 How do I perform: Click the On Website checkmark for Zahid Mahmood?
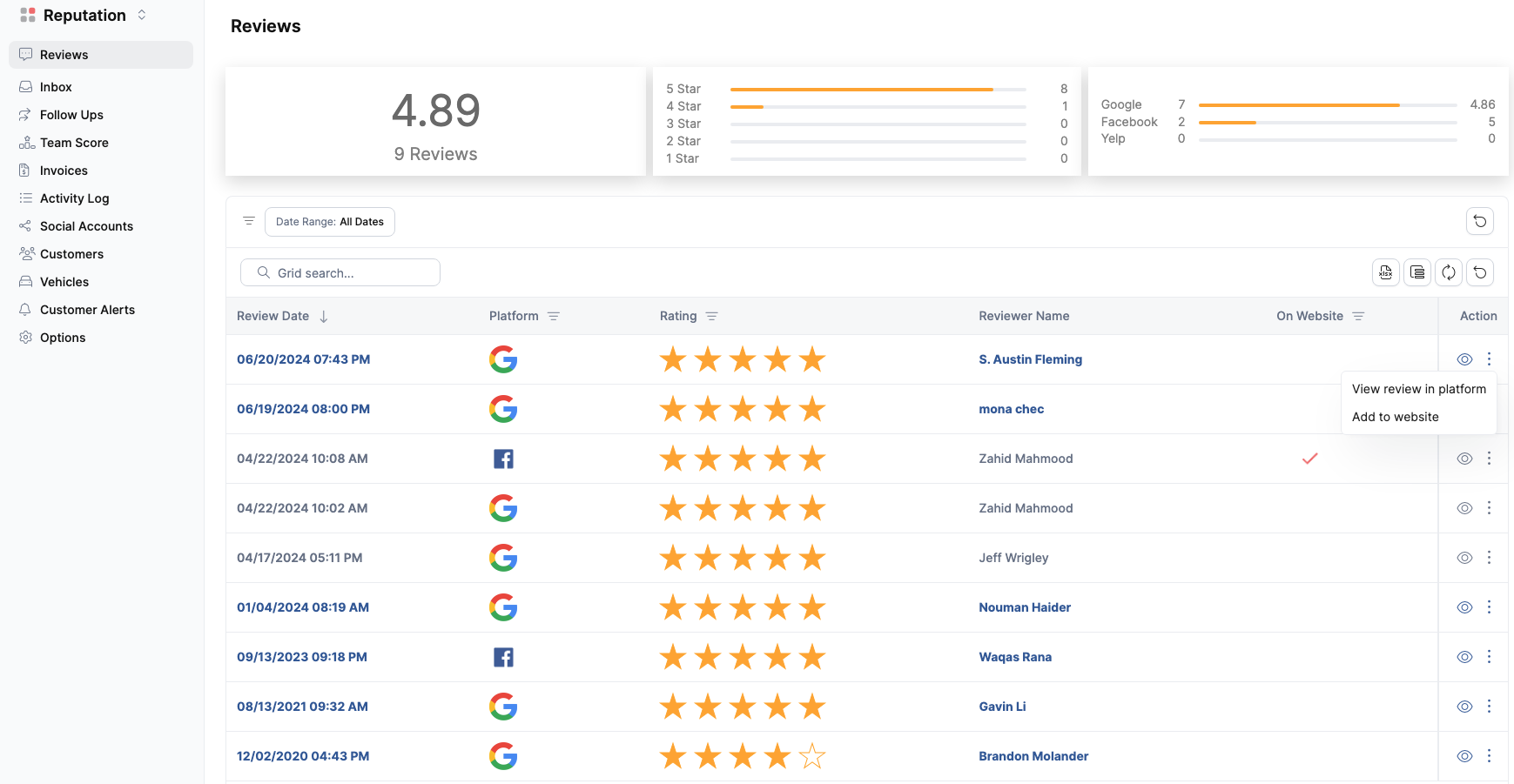pos(1309,459)
